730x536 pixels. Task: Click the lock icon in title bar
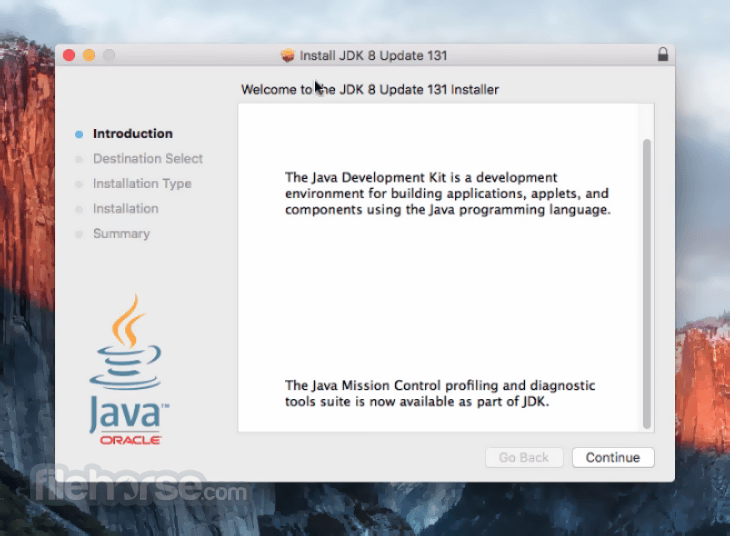coord(662,54)
